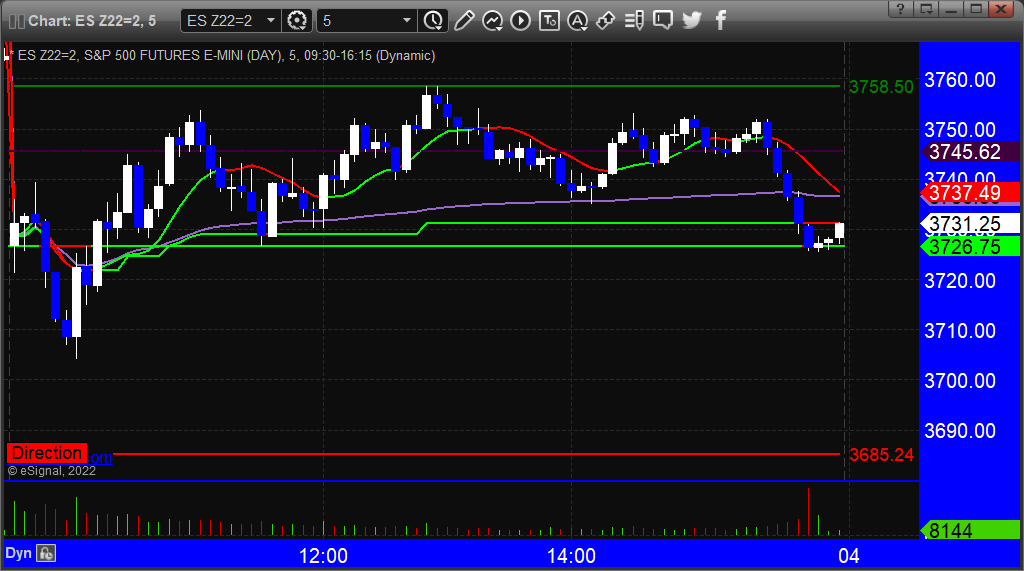Click the 3750.00 price axis label
Viewport: 1024px width, 571px height.
pos(960,130)
